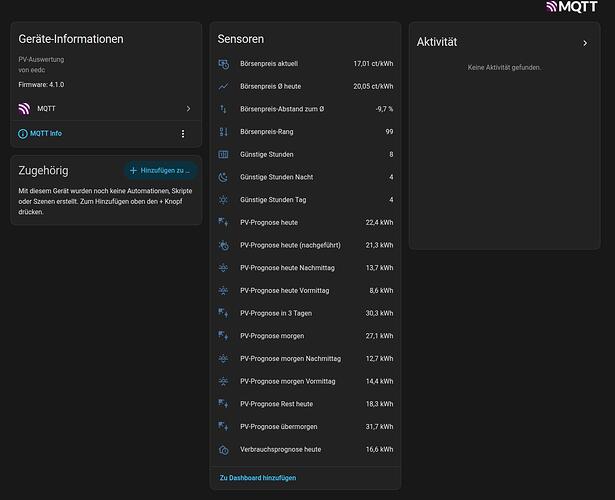Click the Verbrauchsprognose heute icon
The image size is (615, 500).
point(224,450)
